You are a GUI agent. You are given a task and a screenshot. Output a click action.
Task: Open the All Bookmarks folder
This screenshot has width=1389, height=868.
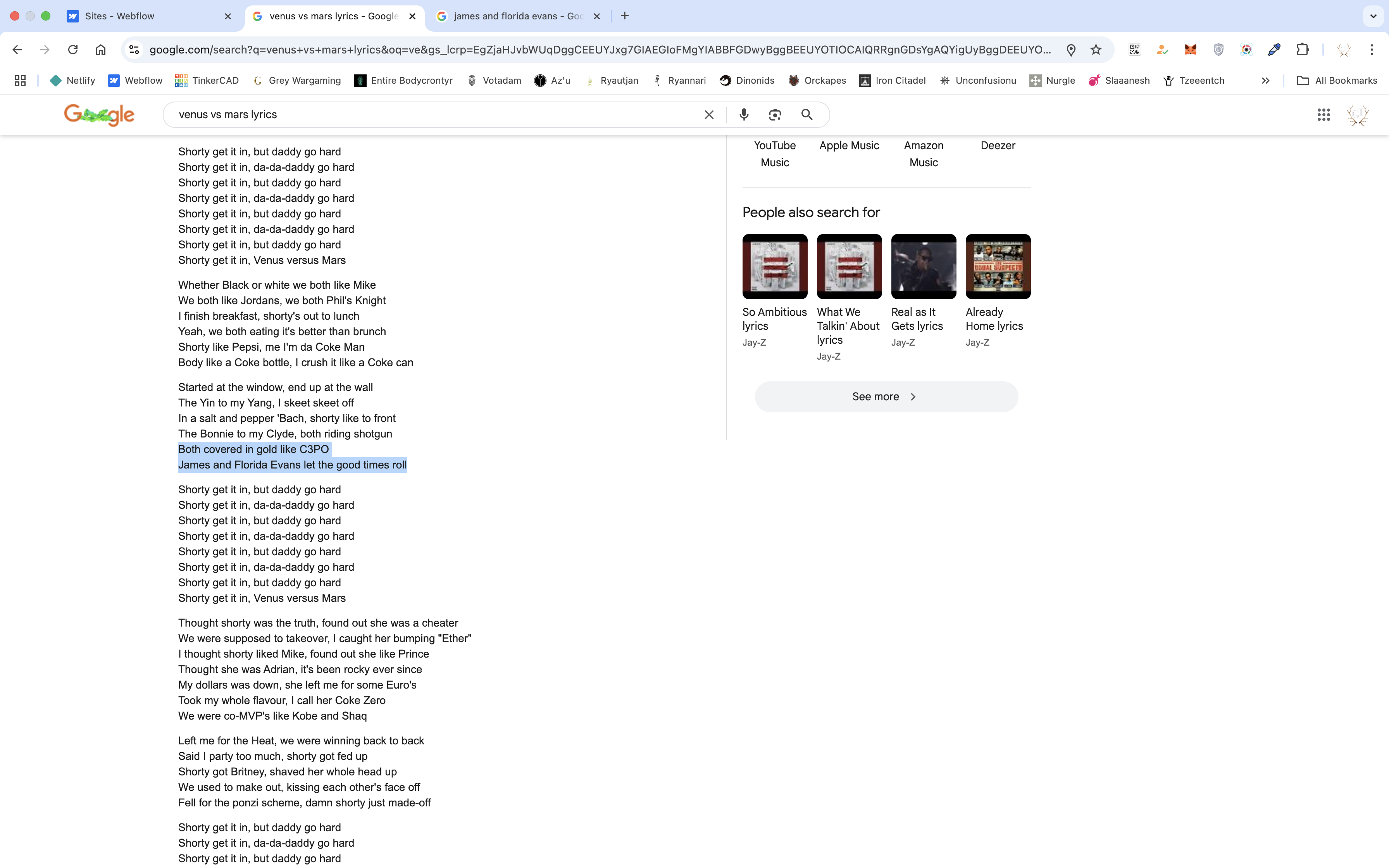click(x=1337, y=81)
